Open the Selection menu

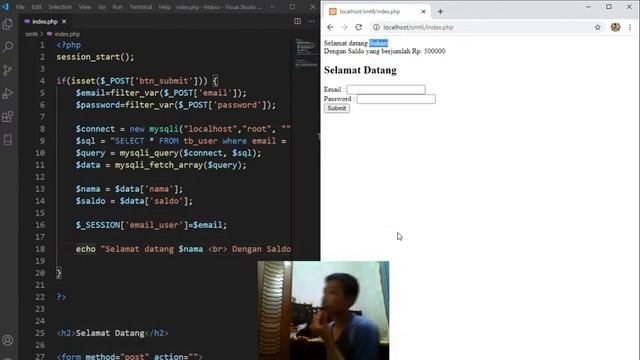(60, 7)
